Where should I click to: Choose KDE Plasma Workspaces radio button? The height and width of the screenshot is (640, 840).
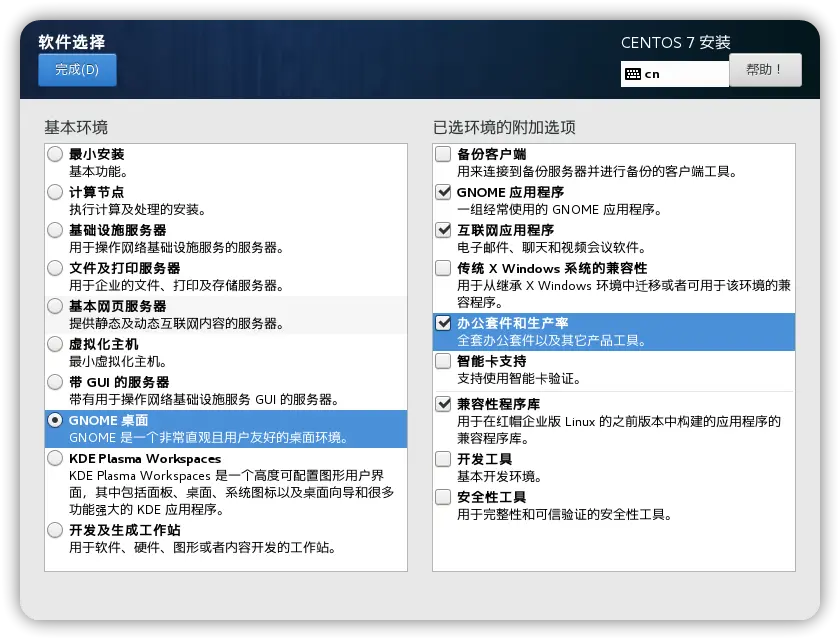tap(55, 458)
